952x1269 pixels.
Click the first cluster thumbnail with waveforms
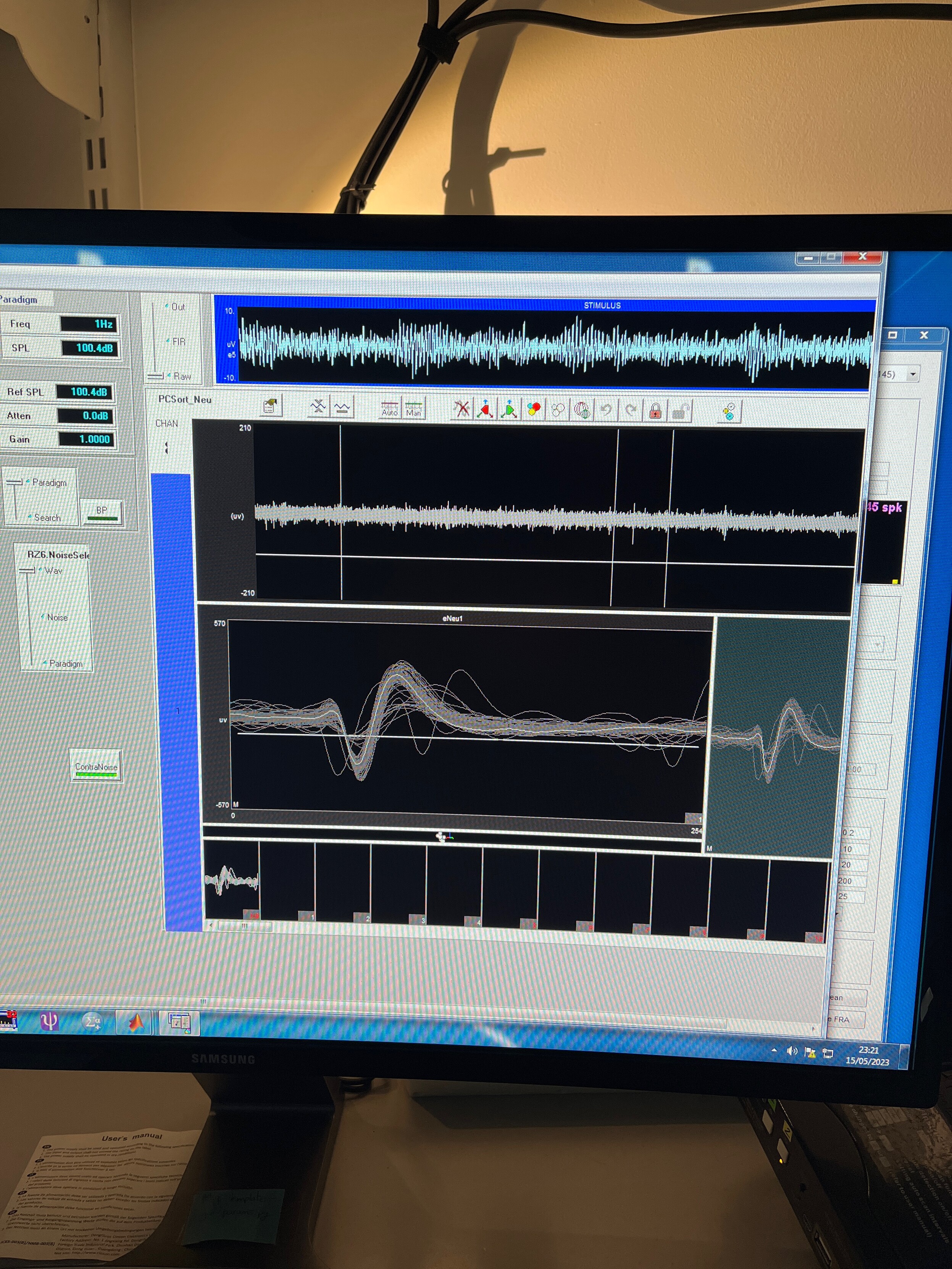(231, 879)
